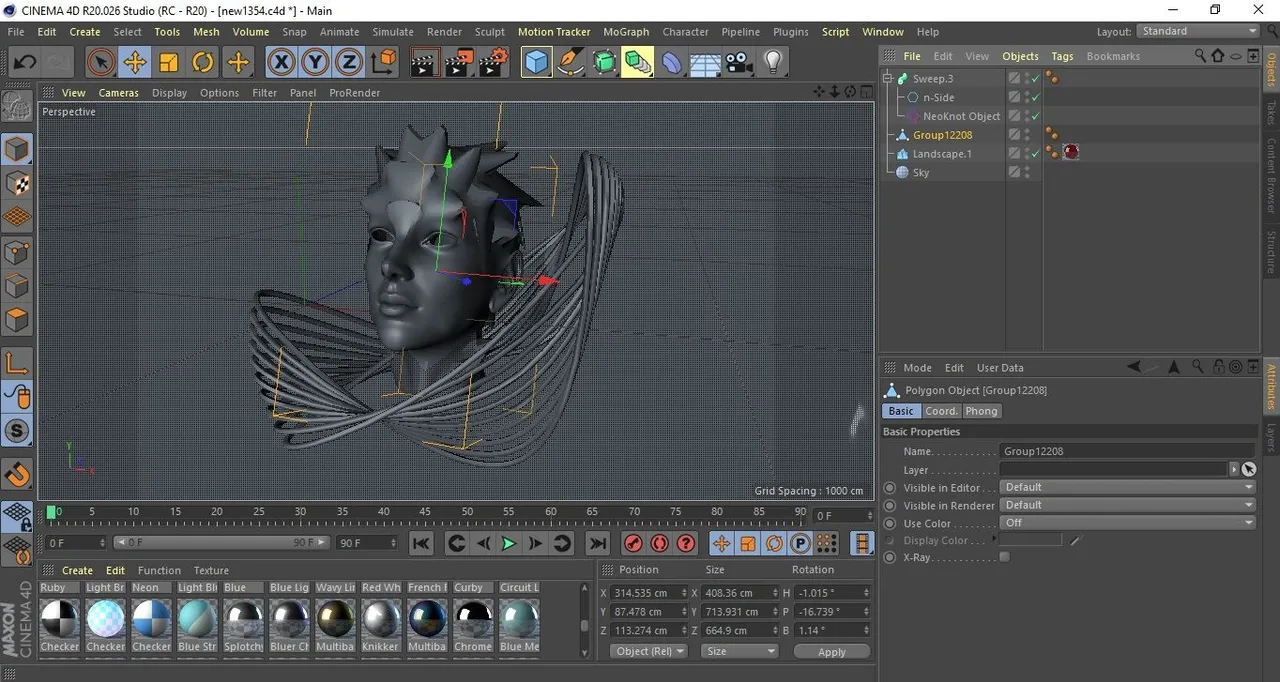This screenshot has height=682, width=1280.
Task: Switch to Texture mode checker icon
Action: point(17,184)
